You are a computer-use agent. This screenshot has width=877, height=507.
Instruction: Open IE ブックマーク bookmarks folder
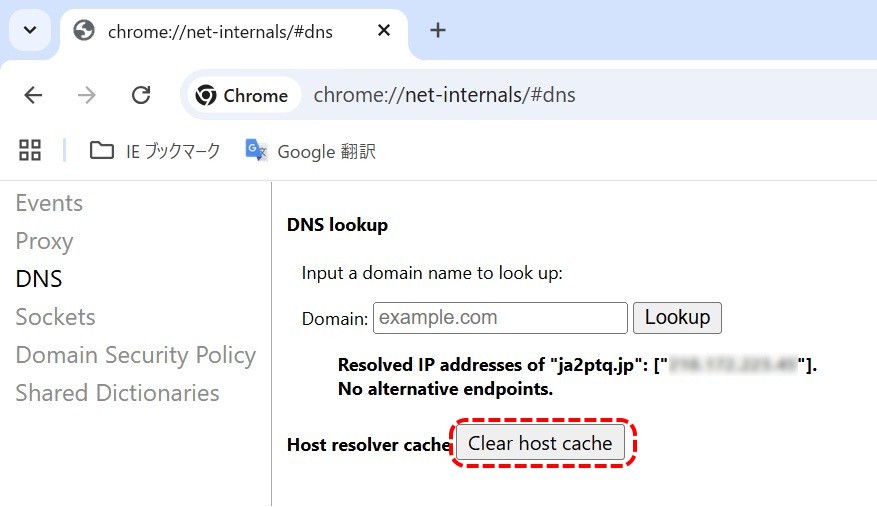point(155,151)
